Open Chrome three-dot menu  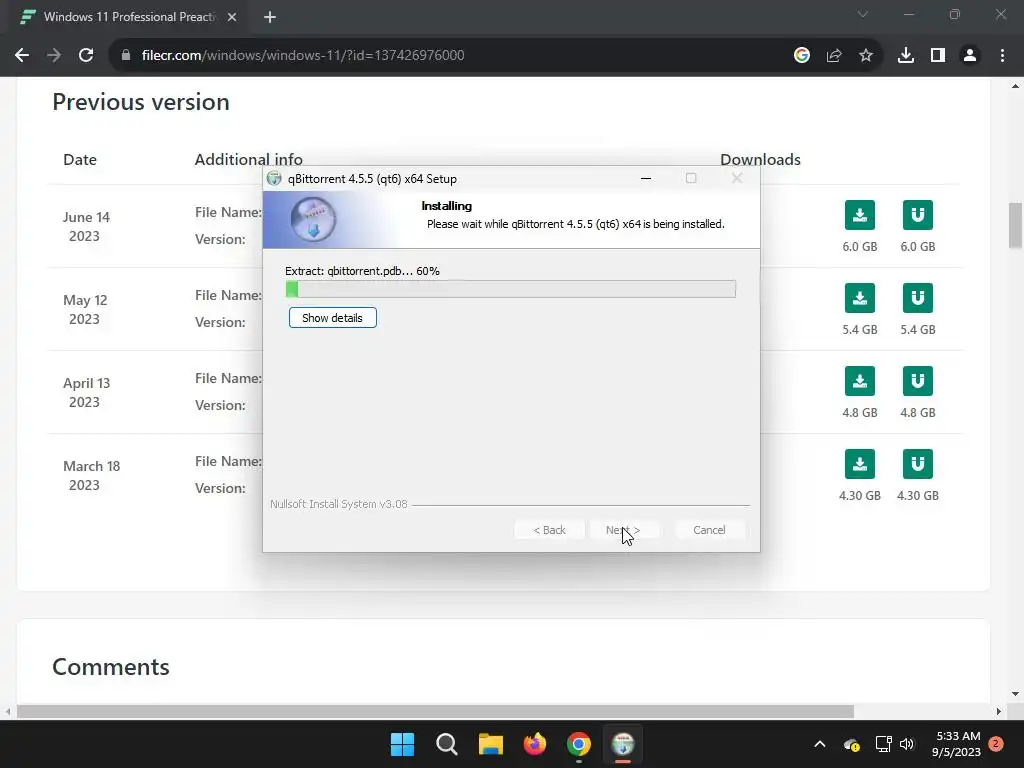(x=1002, y=56)
